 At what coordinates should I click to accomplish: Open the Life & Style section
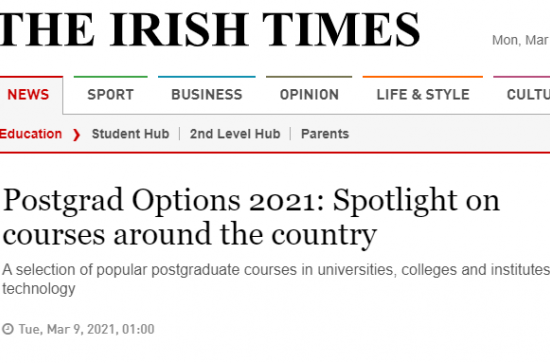pyautogui.click(x=423, y=95)
